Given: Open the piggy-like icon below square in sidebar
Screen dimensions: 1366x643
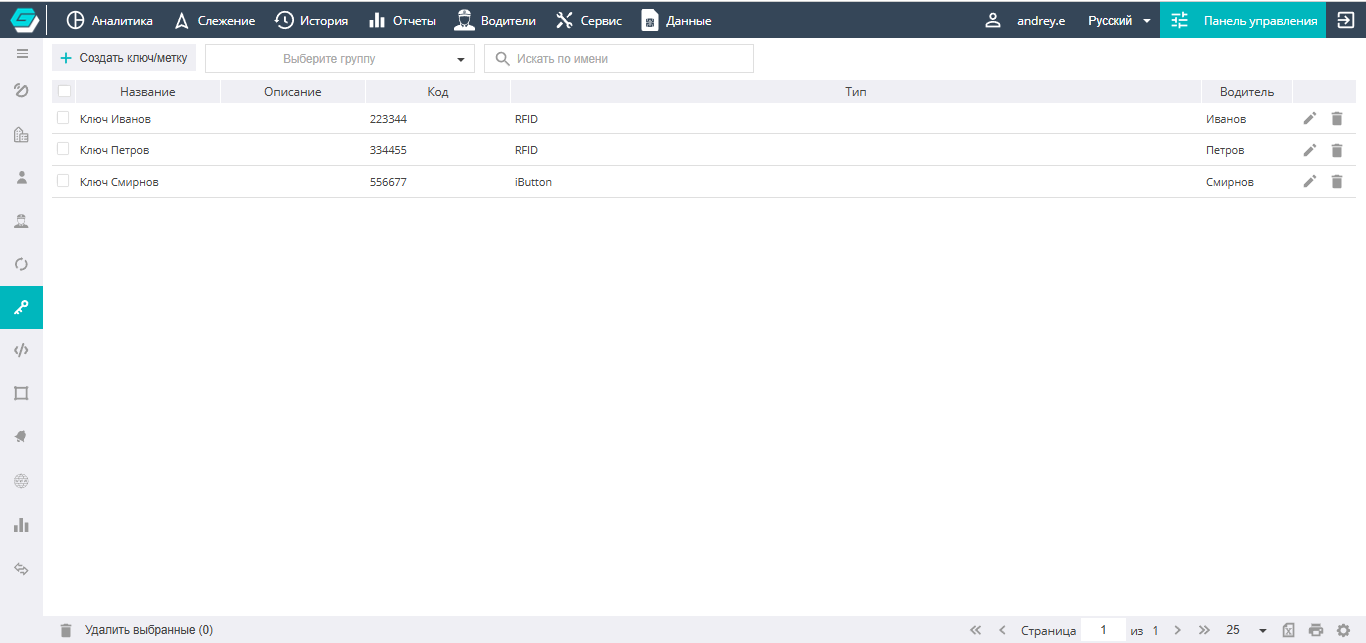Looking at the screenshot, I should click(21, 437).
